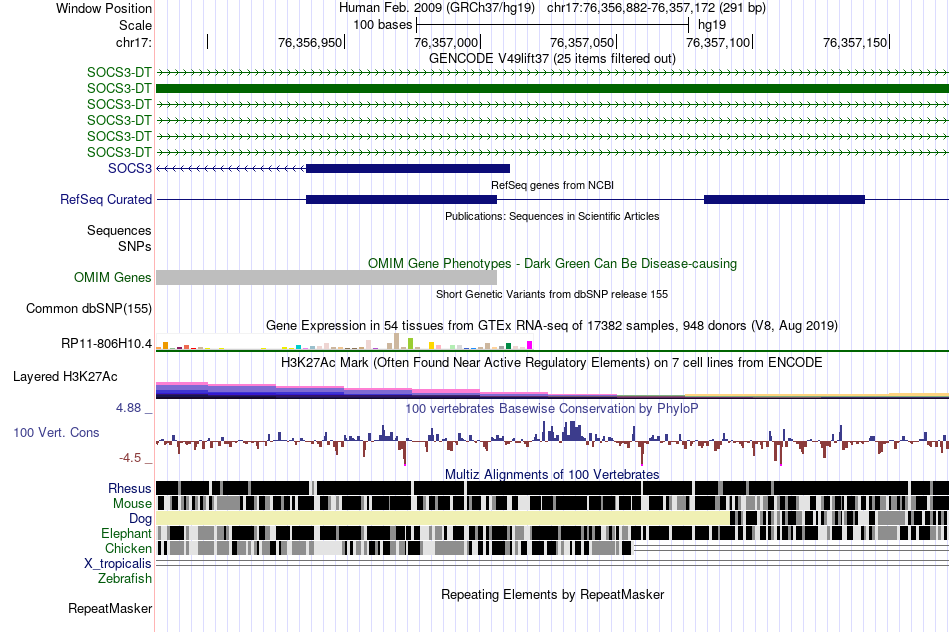Click the OMIM Genes label
This screenshot has width=950, height=632.
coord(112,278)
